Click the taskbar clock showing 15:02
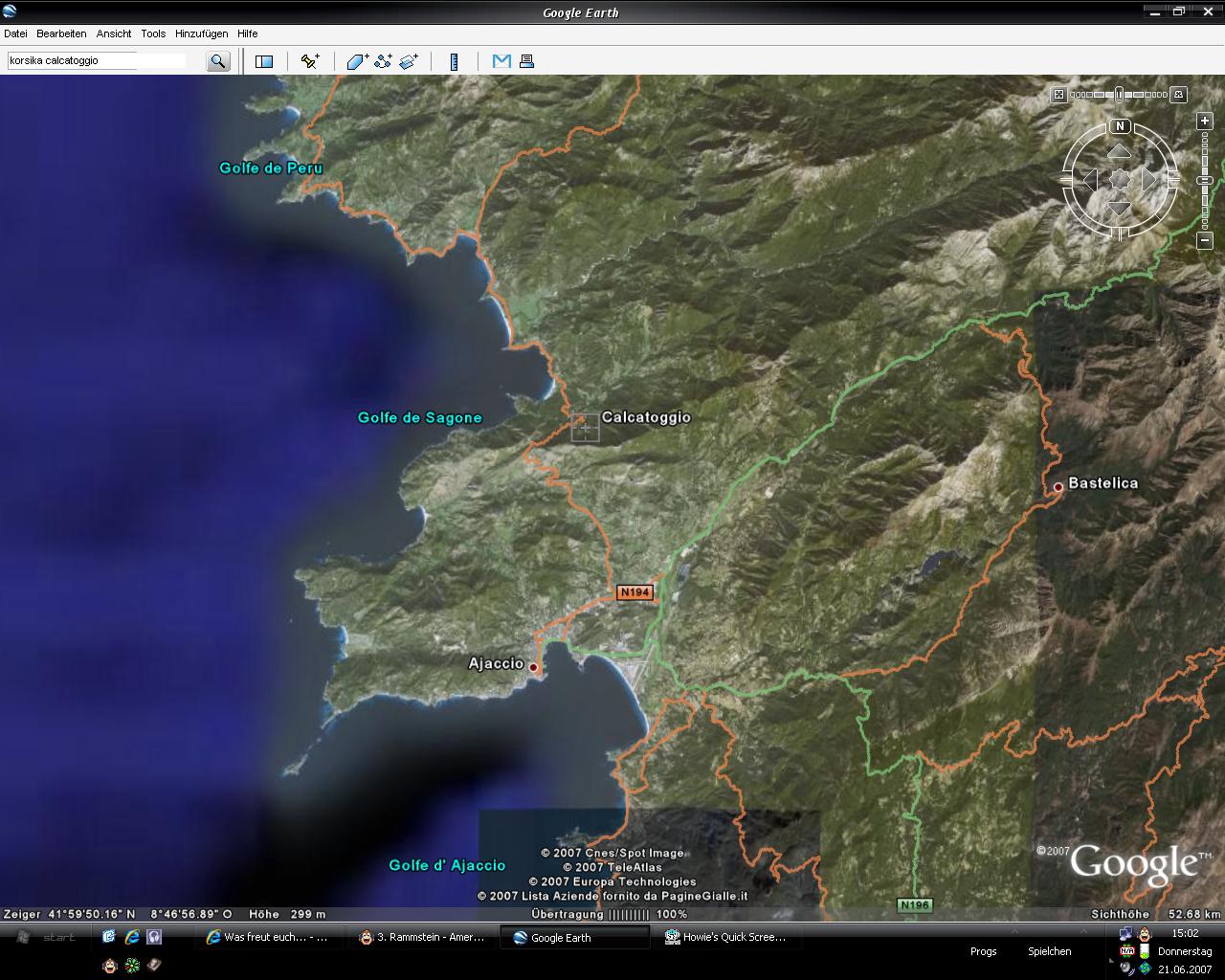Viewport: 1225px width, 980px height. coord(1185,933)
